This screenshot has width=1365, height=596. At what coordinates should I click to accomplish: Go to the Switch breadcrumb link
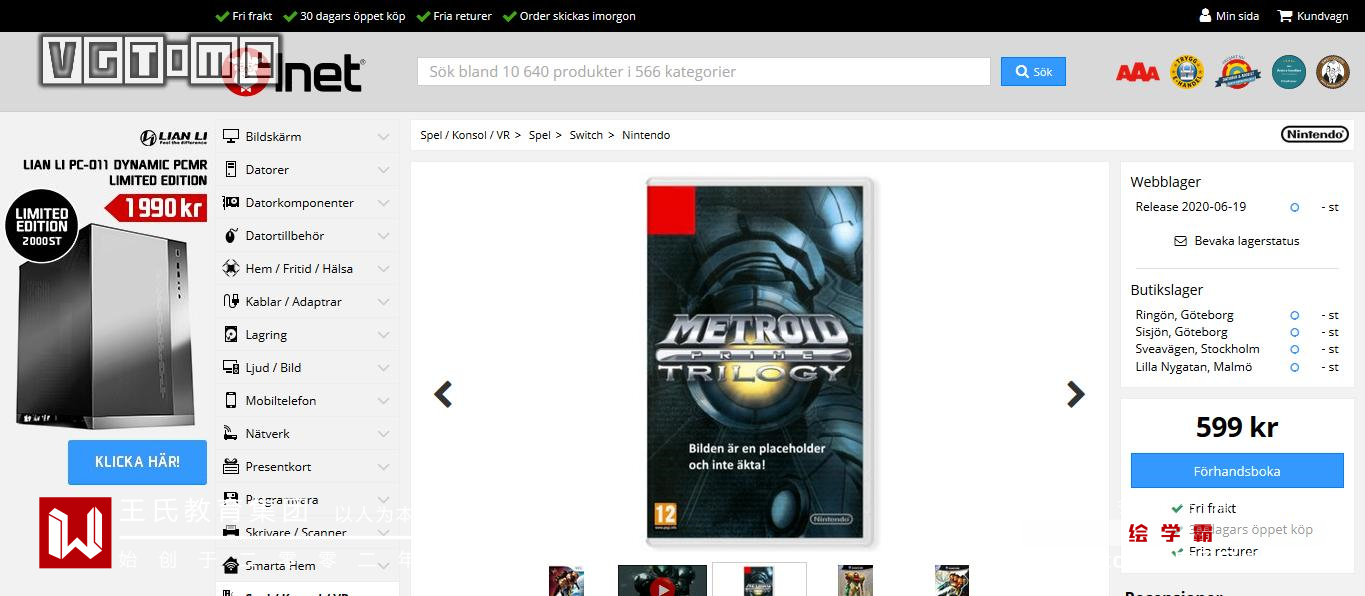(x=586, y=135)
